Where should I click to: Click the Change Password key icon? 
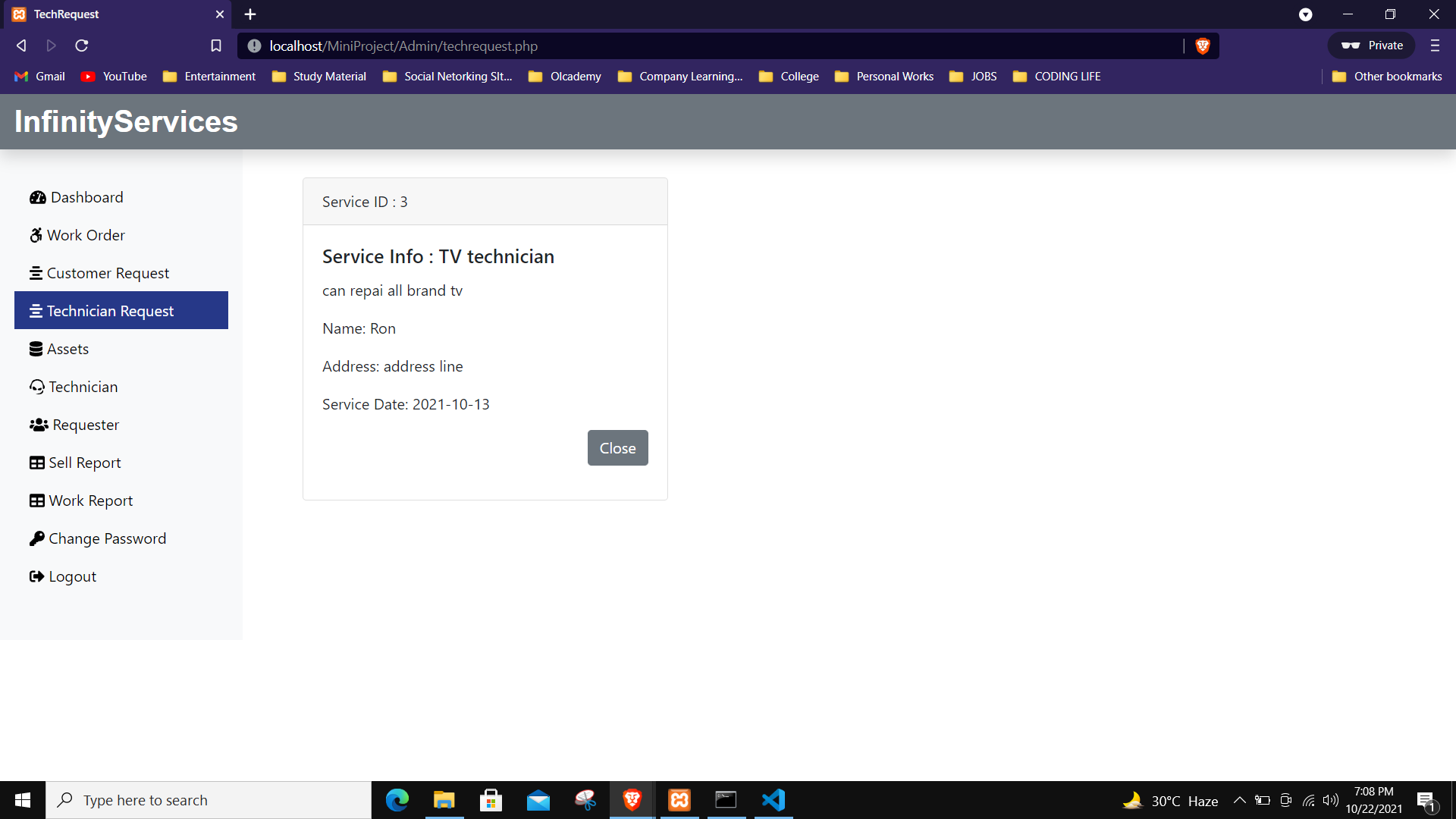37,538
